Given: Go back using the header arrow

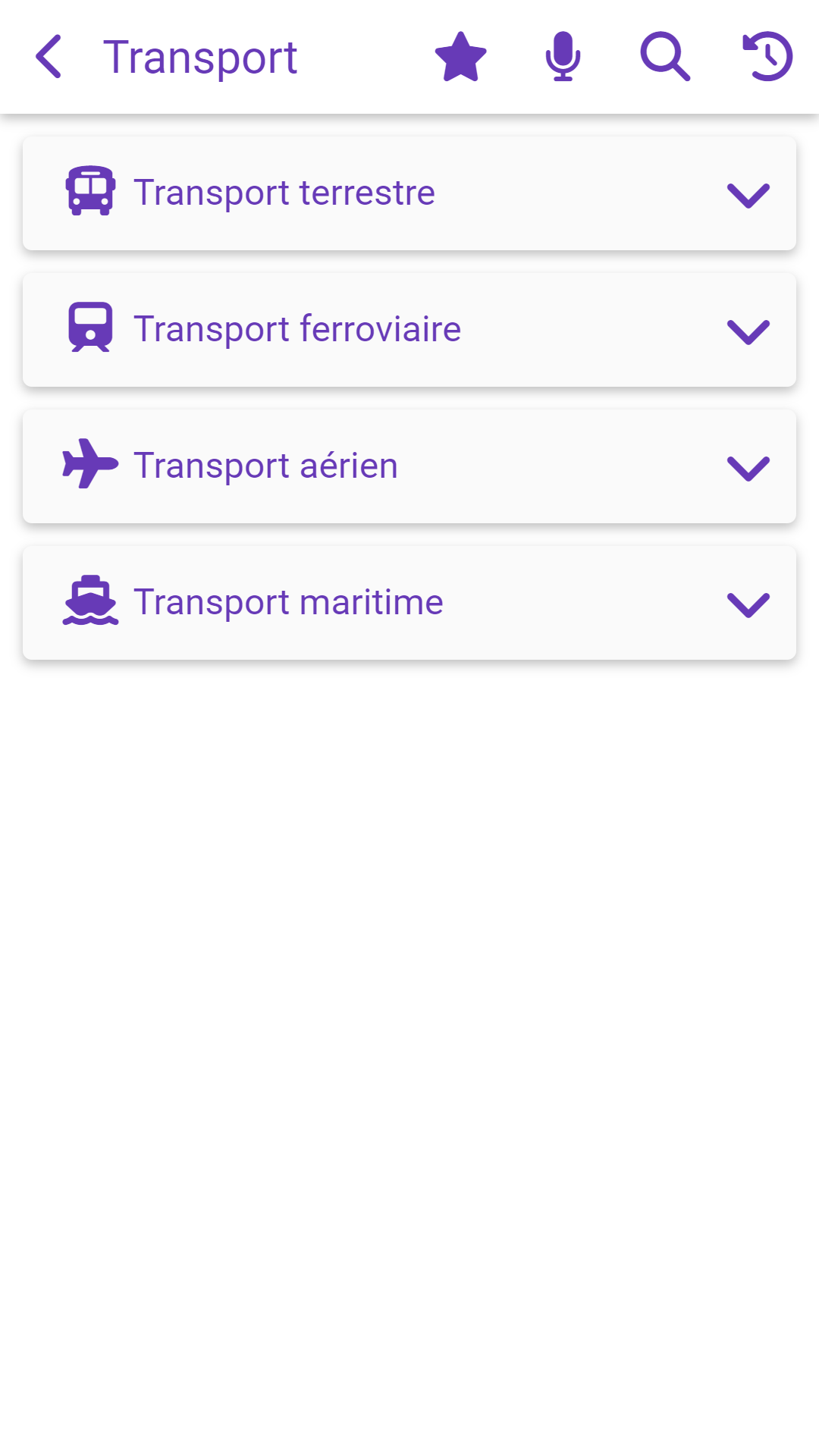Looking at the screenshot, I should click(x=49, y=57).
